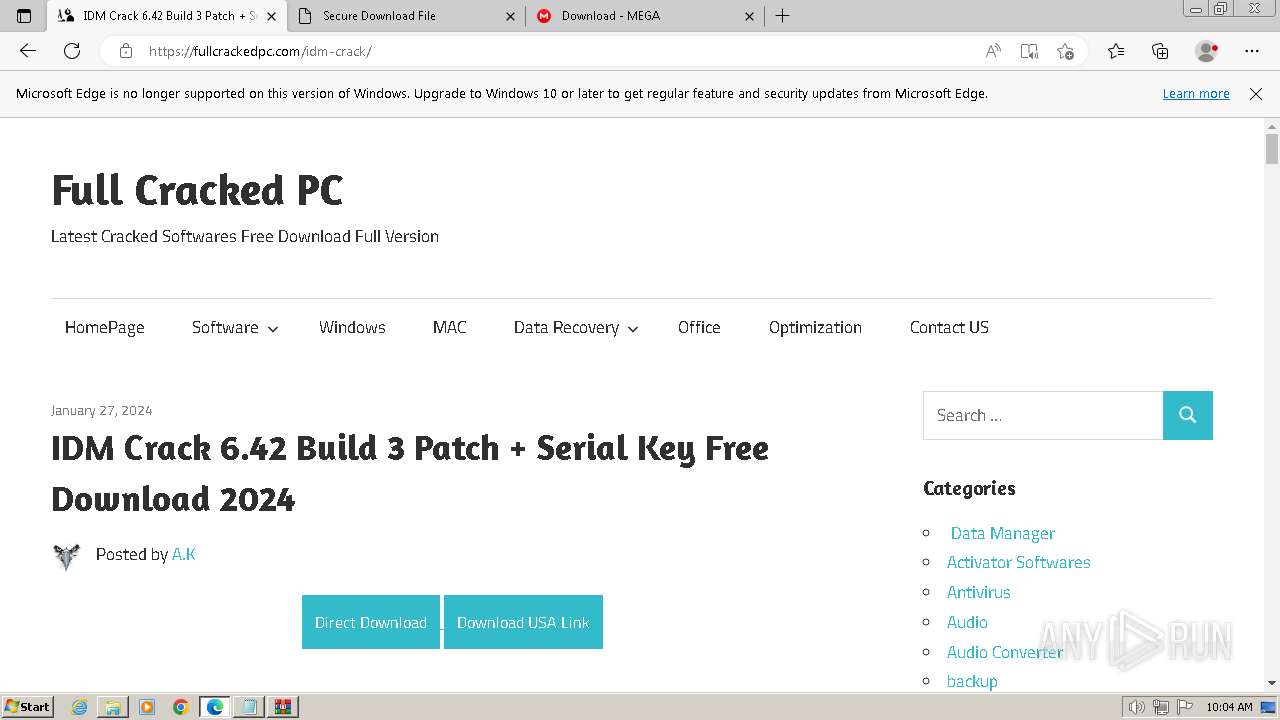Open the Data Manager category

1002,533
